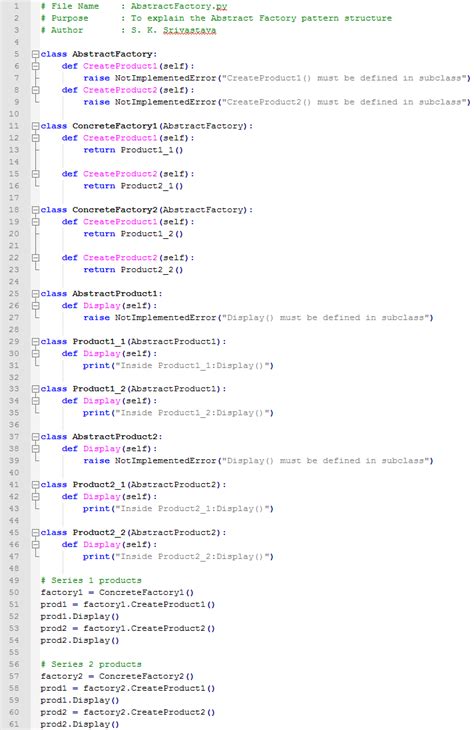Collapse class Product2_1 fold marker

[35, 485]
